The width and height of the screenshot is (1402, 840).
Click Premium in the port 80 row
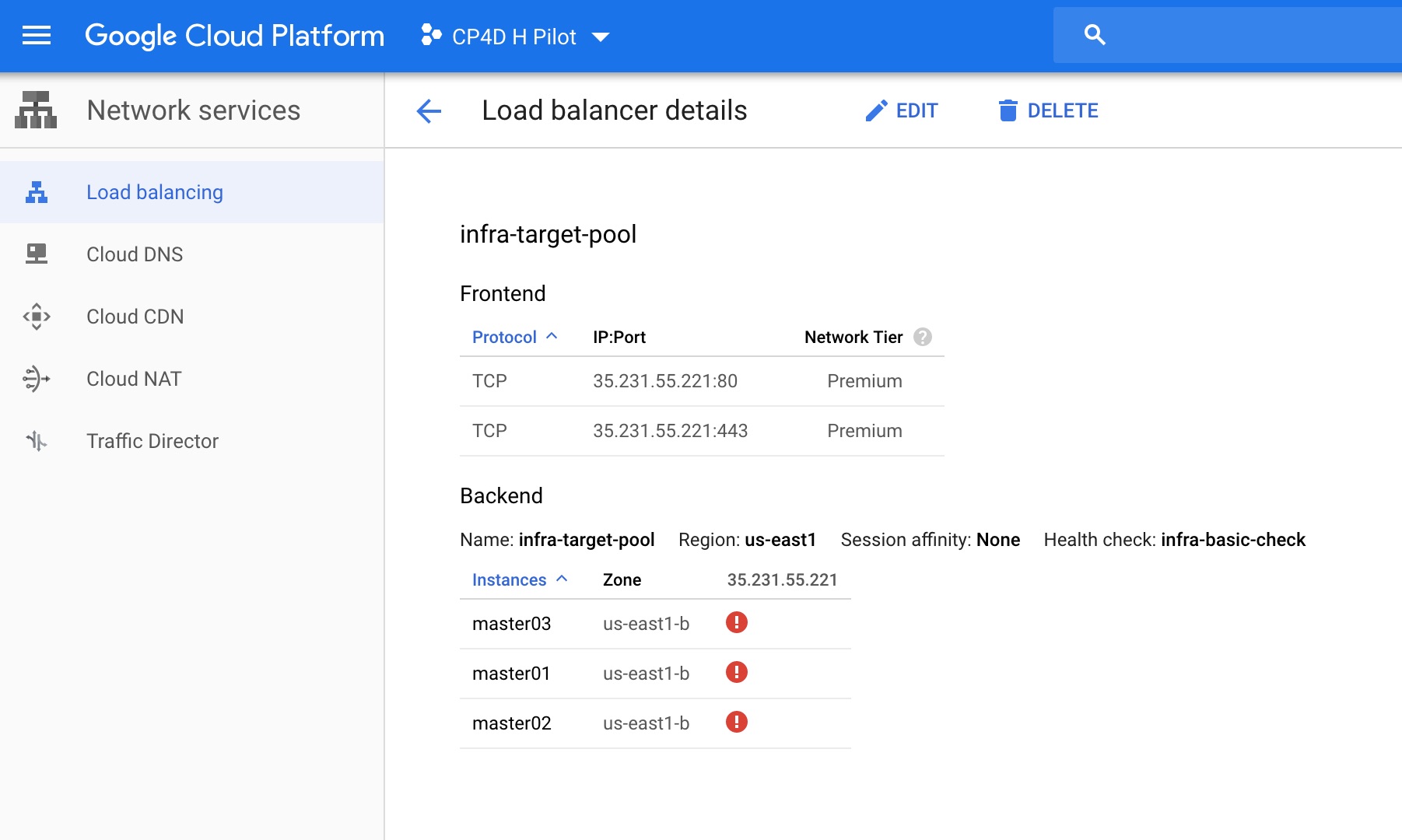pyautogui.click(x=864, y=381)
